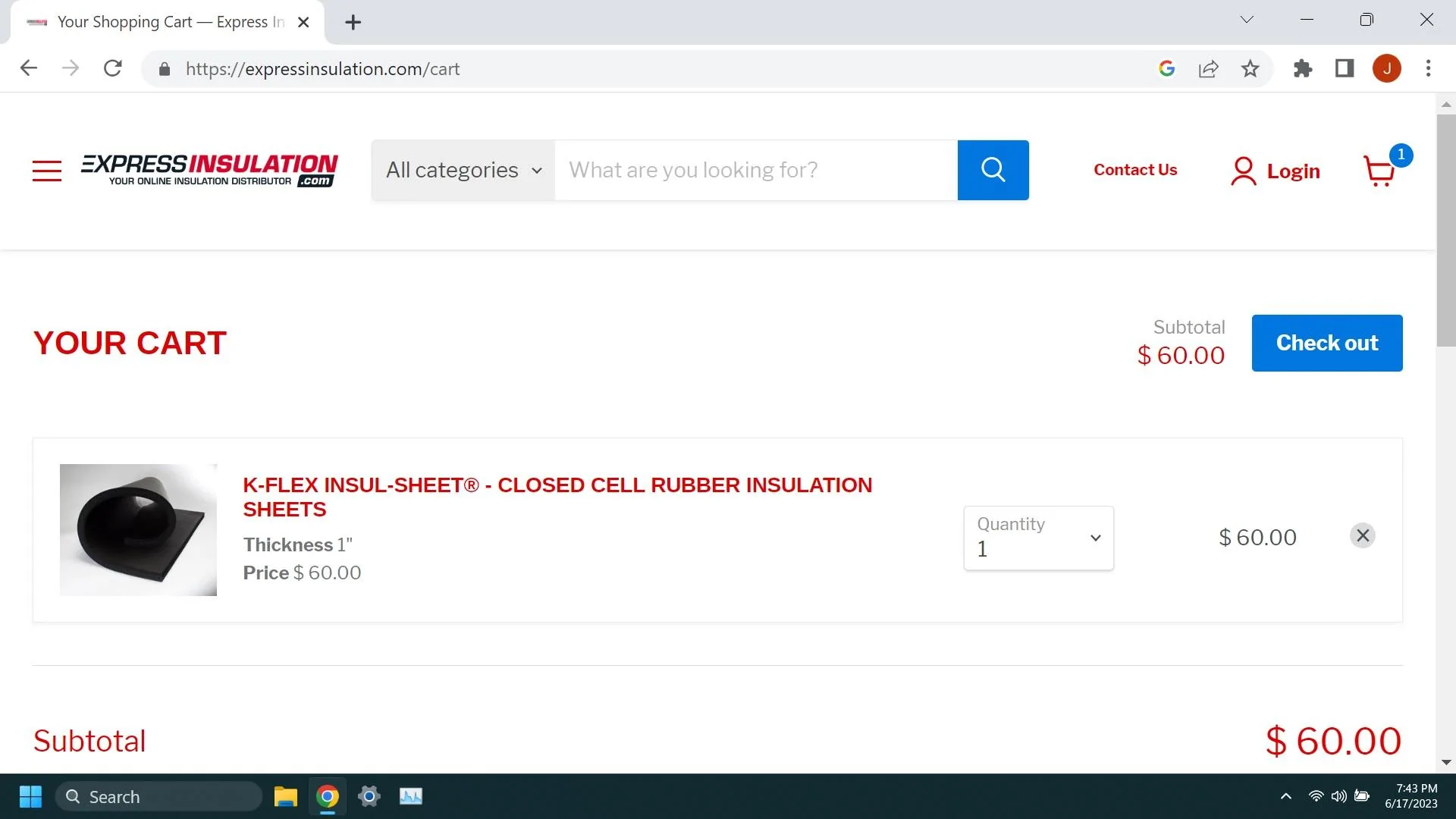Click the cart item price $ 60.00
1456x819 pixels.
click(x=1257, y=538)
